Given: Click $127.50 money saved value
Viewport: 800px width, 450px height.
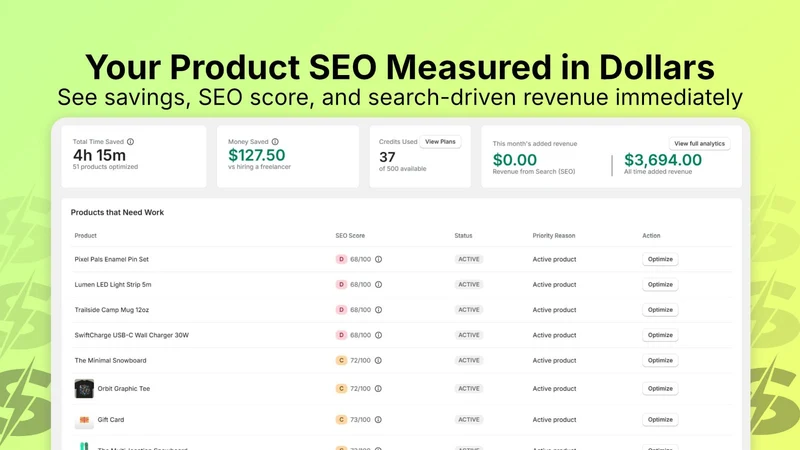Looking at the screenshot, I should [257, 155].
